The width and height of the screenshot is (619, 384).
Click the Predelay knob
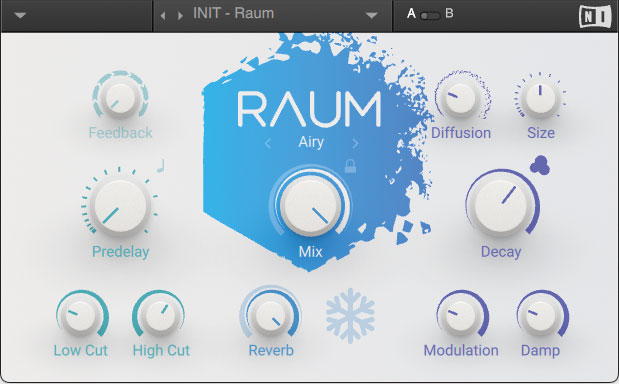coord(120,206)
